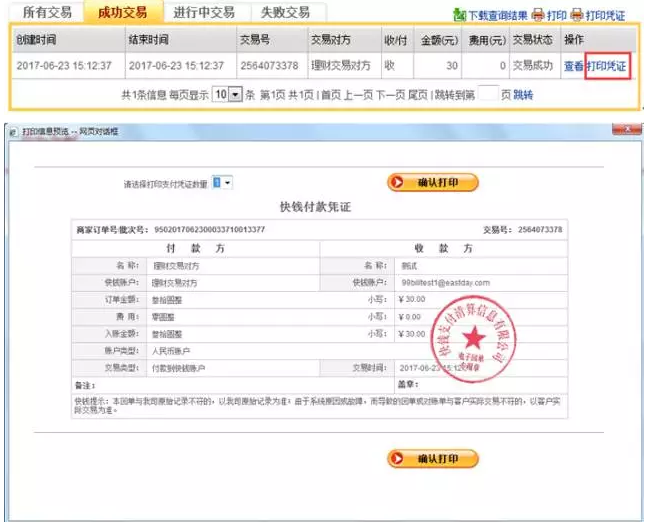This screenshot has height=526, width=649.
Task: Click 打印凭证 link in the top toolbar
Action: pyautogui.click(x=605, y=16)
